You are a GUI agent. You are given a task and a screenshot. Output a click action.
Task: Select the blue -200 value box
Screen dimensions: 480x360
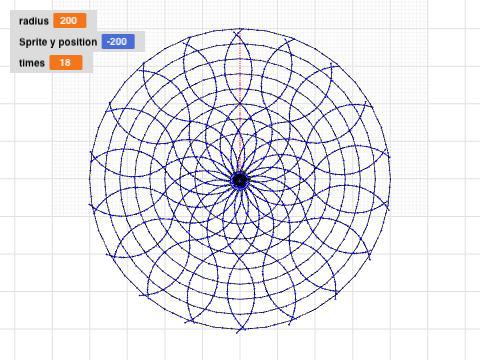click(118, 42)
